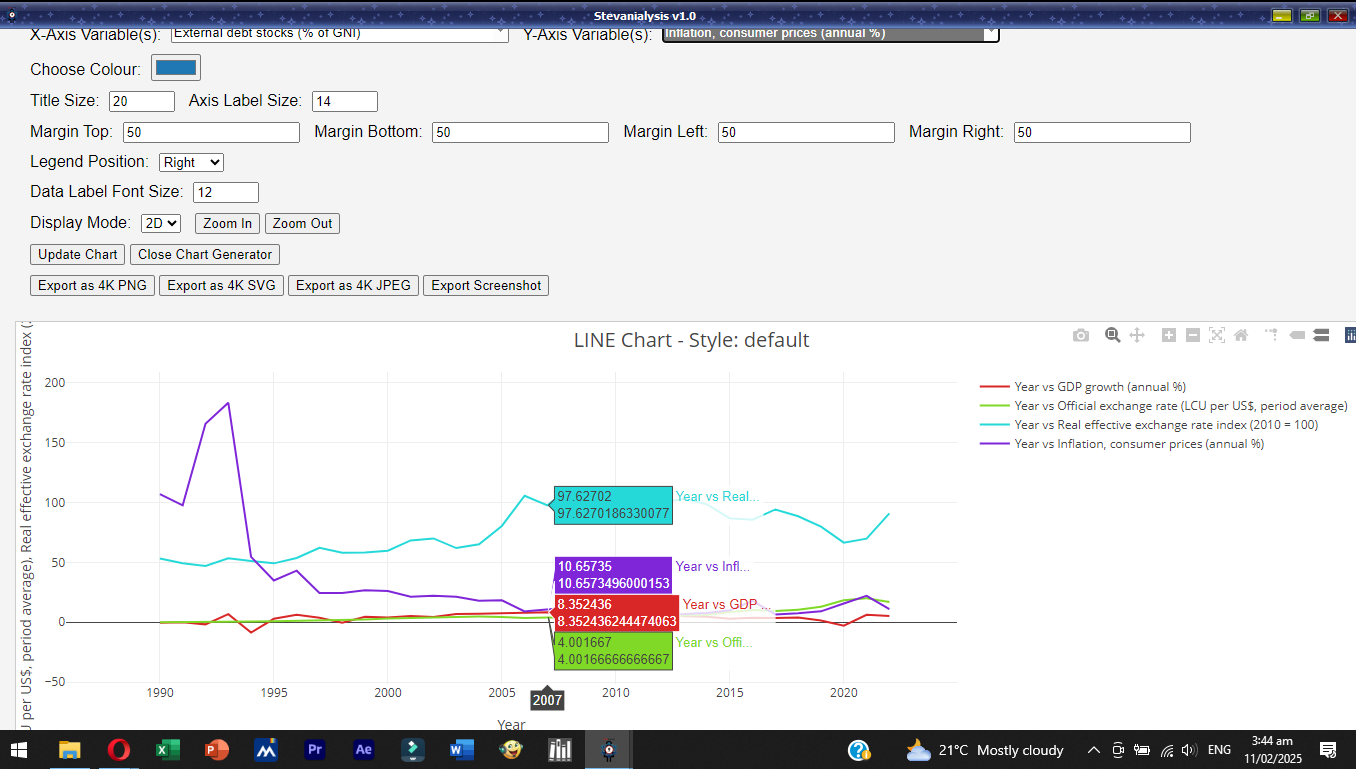Click Close Chart Generator button
Viewport: 1356px width, 769px height.
click(x=205, y=254)
